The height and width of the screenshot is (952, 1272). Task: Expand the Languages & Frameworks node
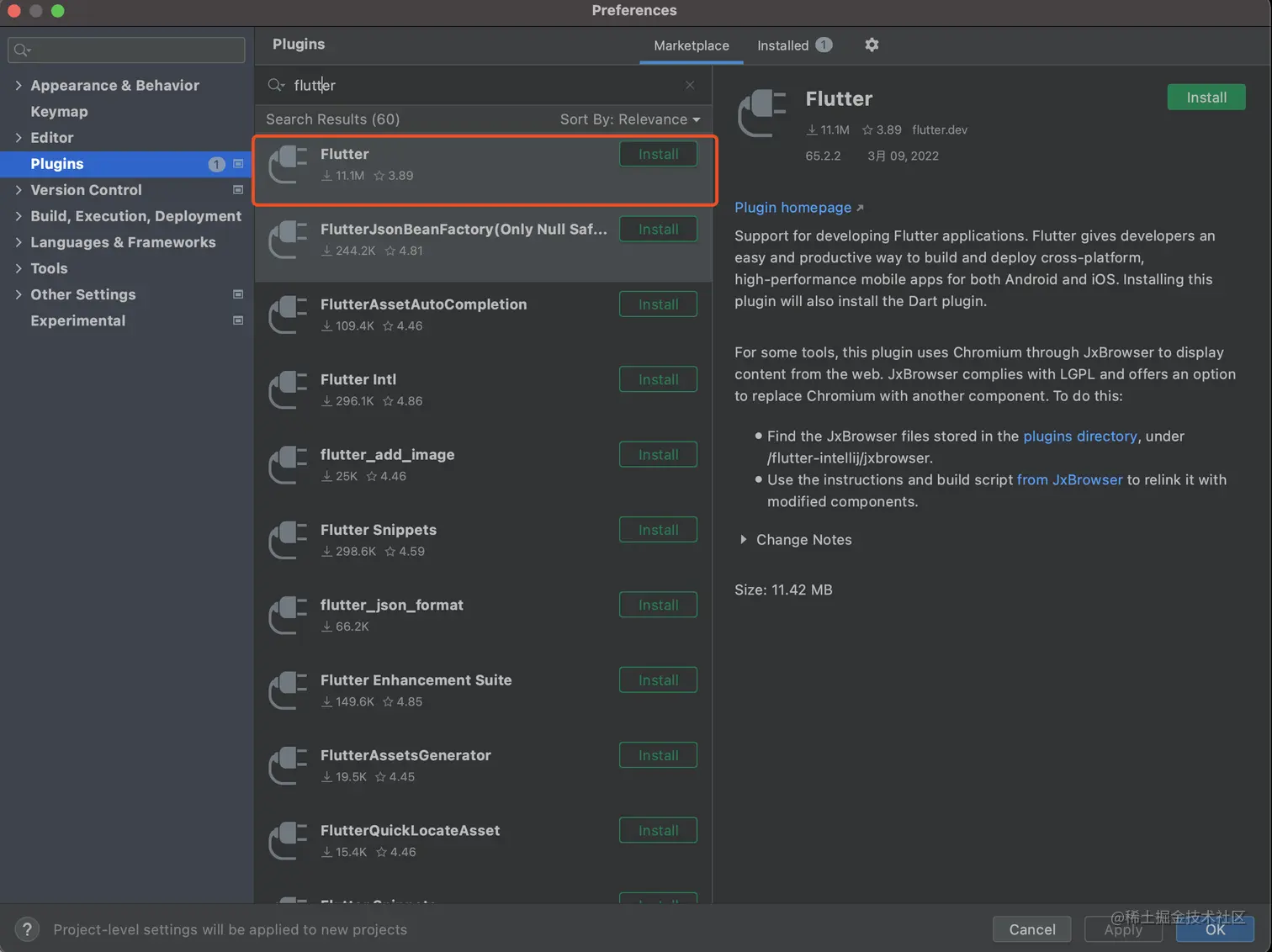[x=19, y=242]
